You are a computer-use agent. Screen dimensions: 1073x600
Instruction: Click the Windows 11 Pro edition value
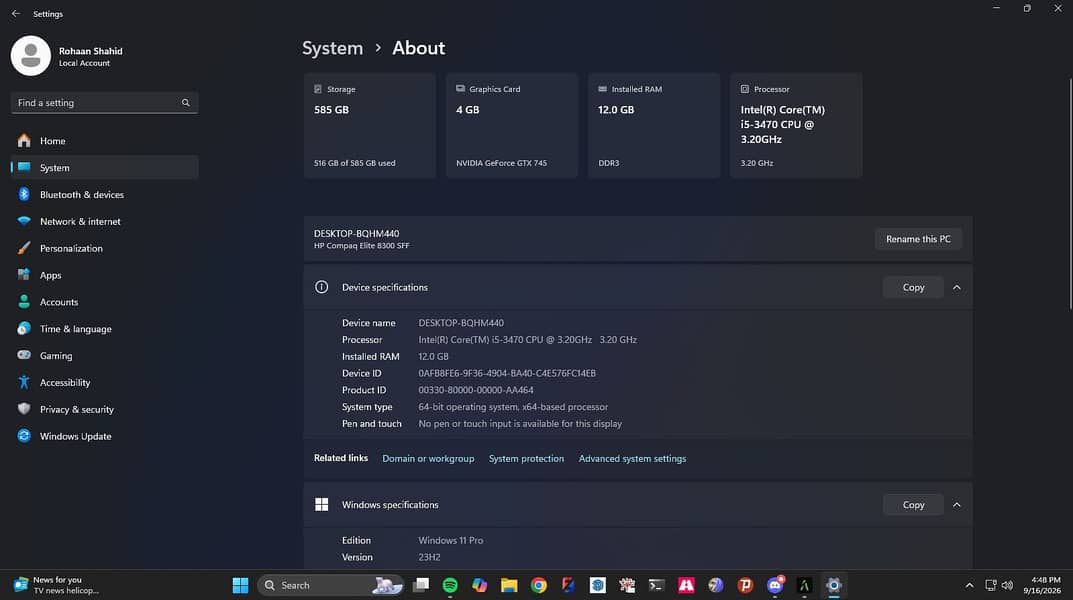451,540
